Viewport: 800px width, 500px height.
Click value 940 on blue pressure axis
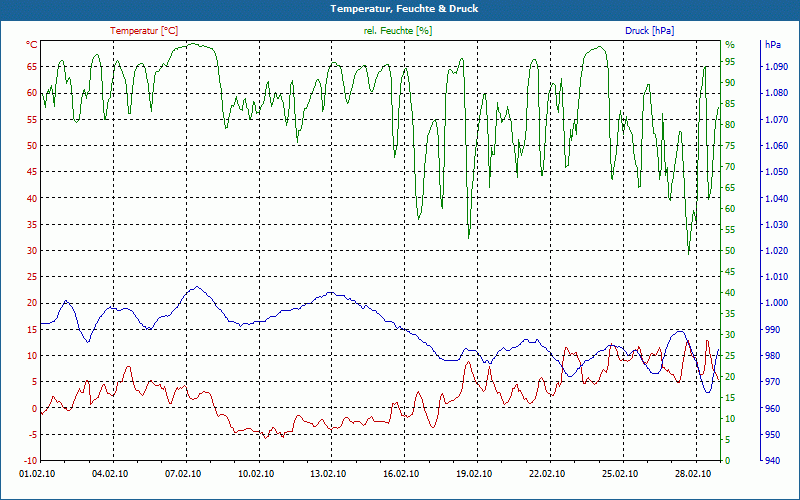[773, 461]
